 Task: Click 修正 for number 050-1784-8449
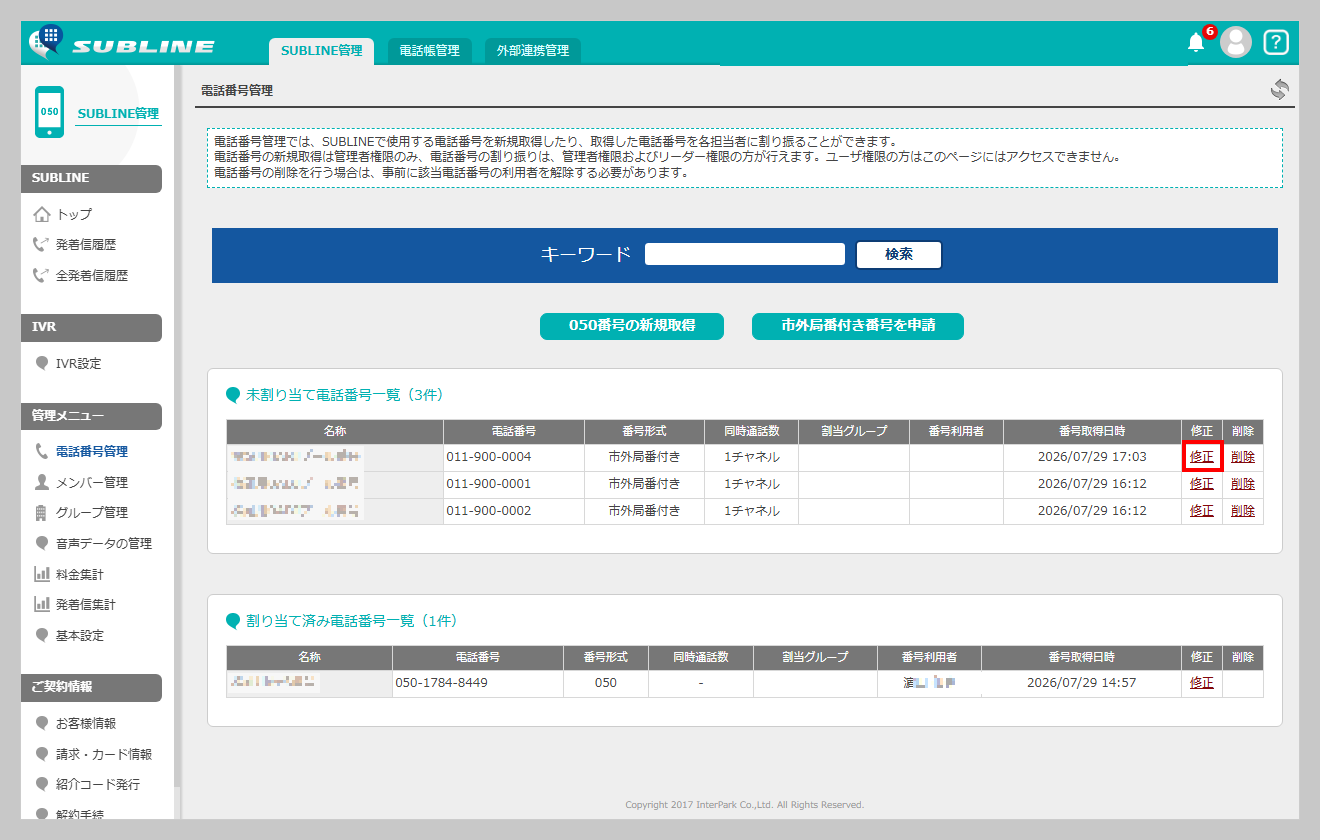pos(1202,682)
